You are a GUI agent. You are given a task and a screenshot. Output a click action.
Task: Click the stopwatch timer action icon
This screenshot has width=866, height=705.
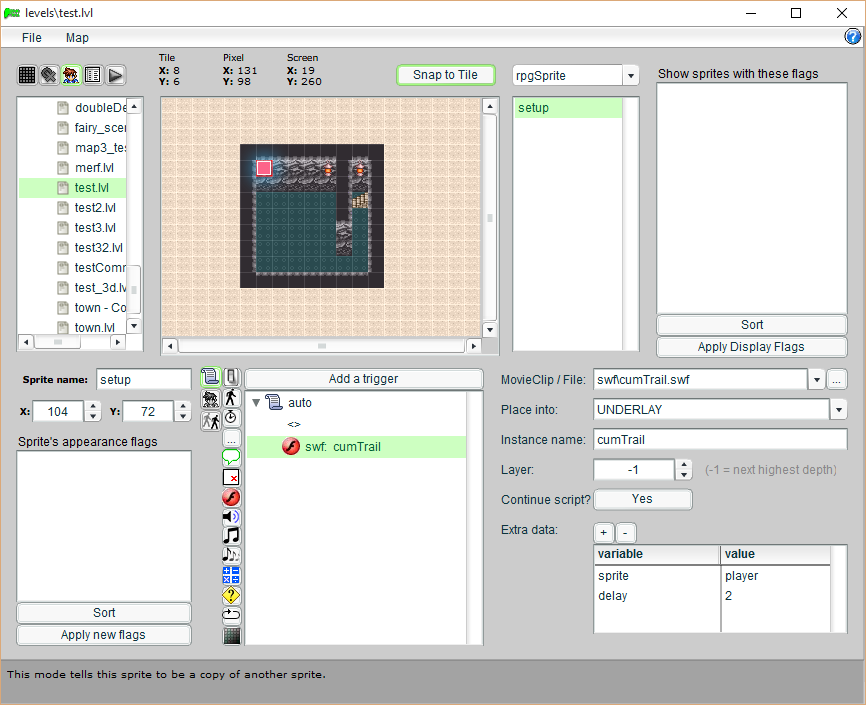click(231, 417)
